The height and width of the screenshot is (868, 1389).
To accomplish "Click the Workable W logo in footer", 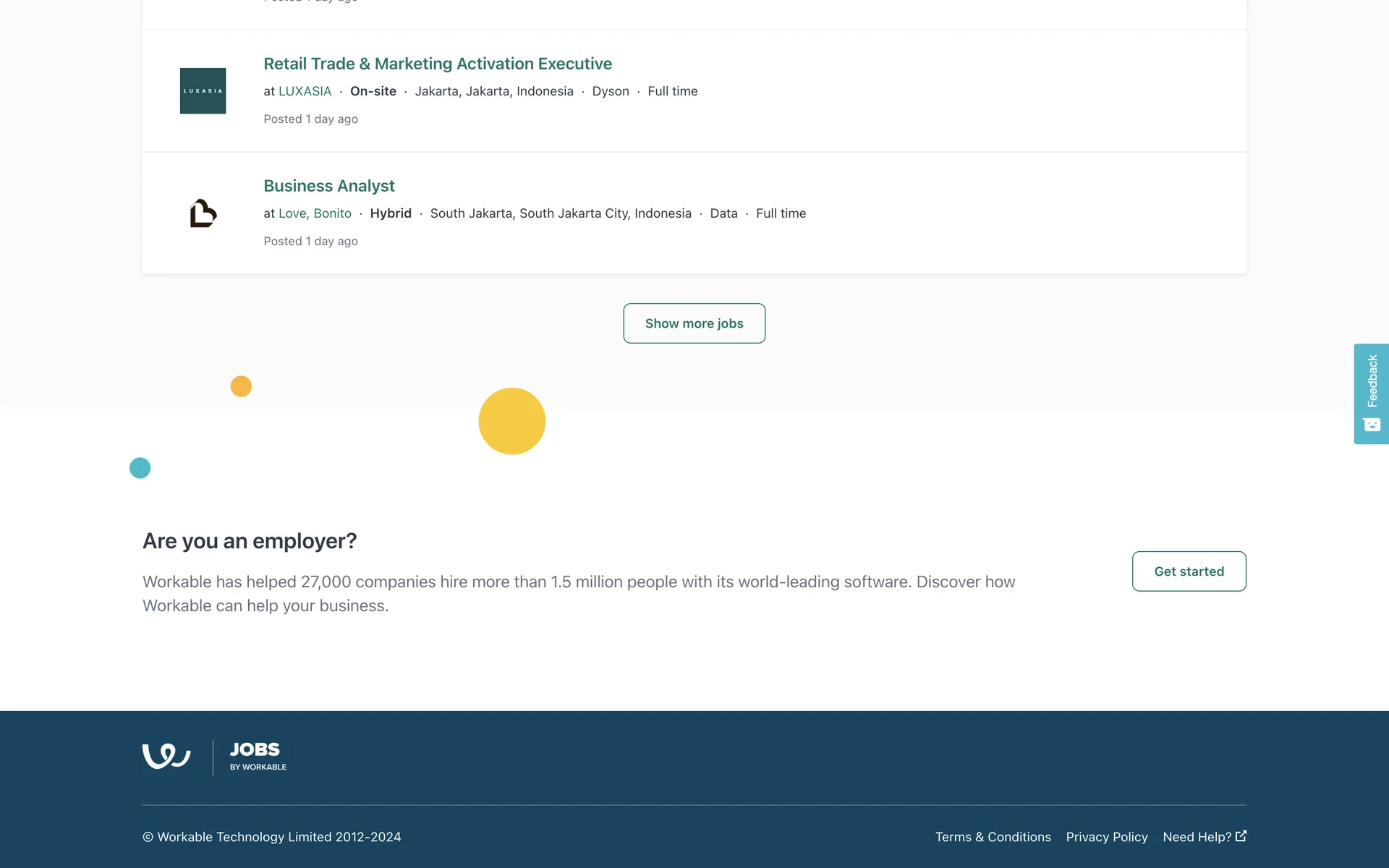I will [x=166, y=756].
